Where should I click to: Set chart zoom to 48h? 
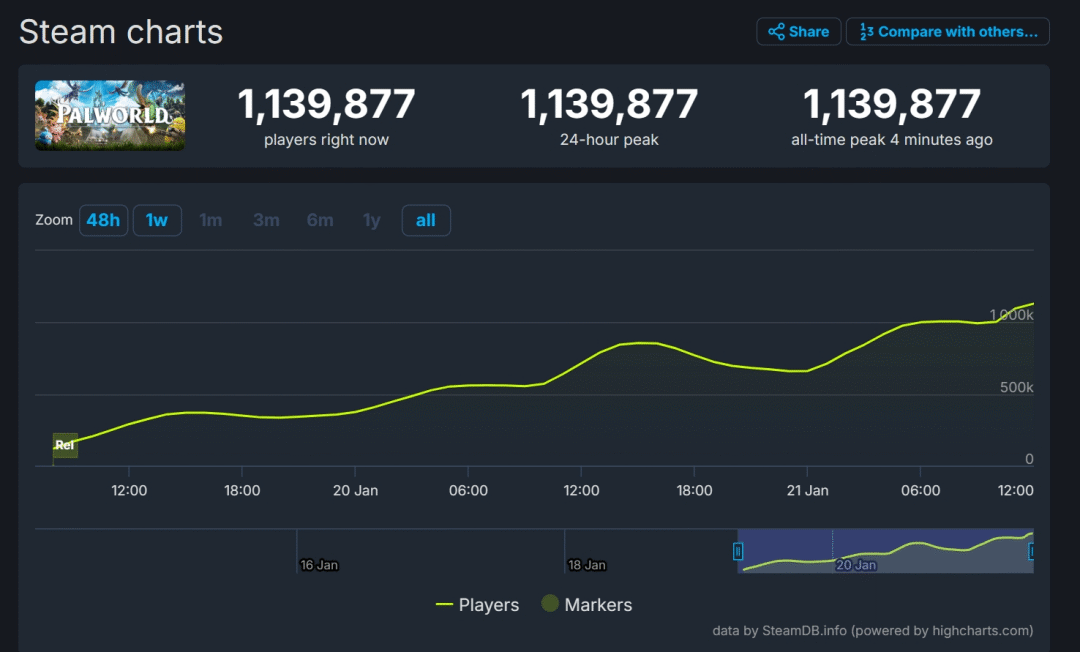(103, 220)
